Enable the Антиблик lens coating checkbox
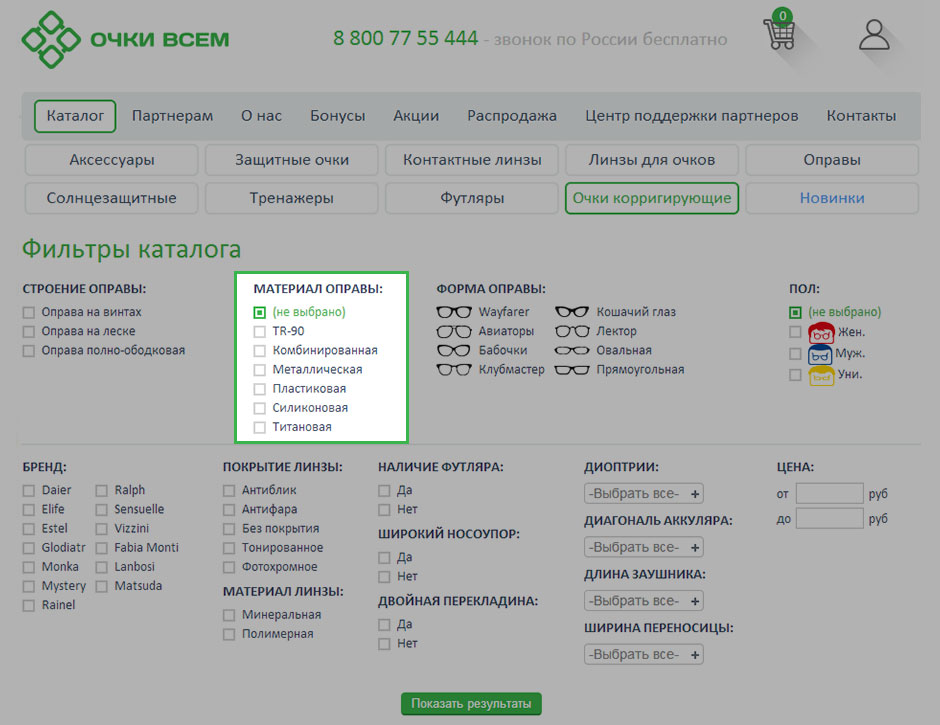Screen dimensions: 940x725 click(x=229, y=491)
